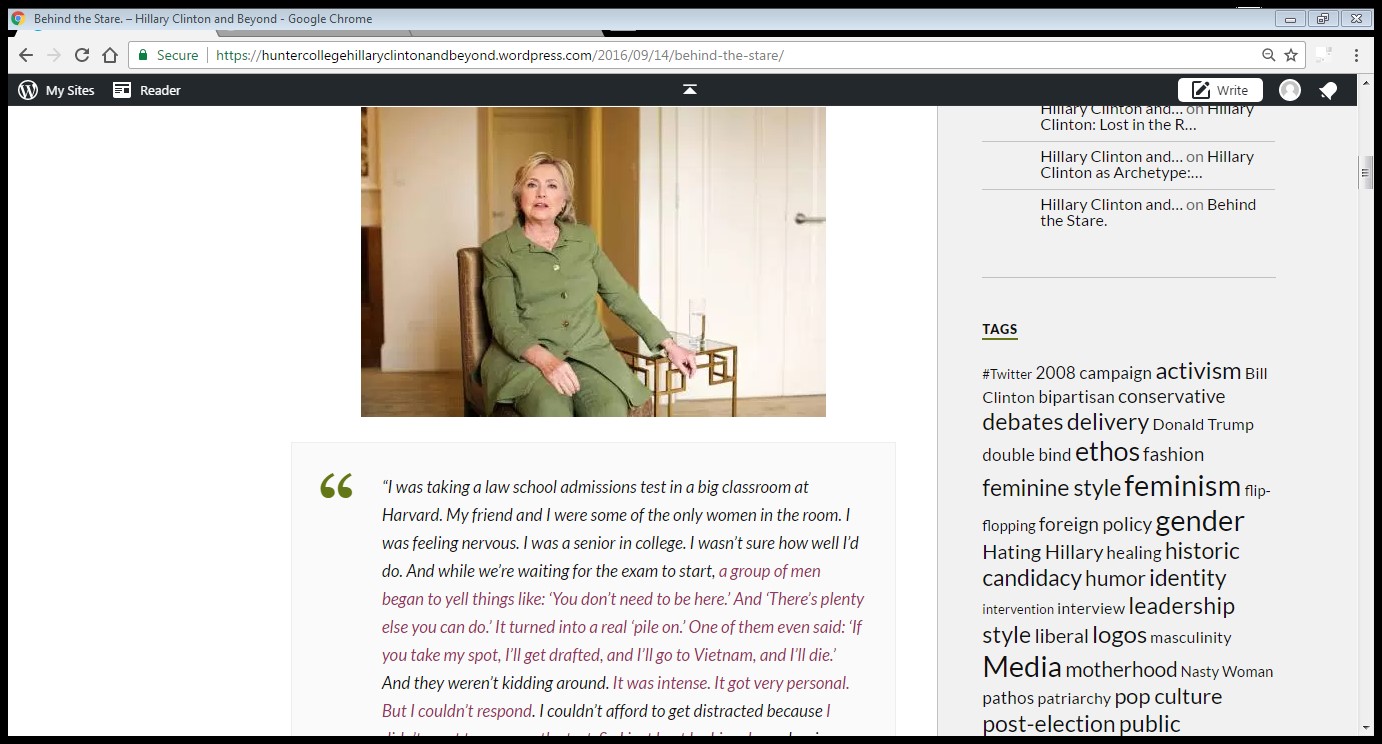Open the masculinity tag
1382x744 pixels.
pyautogui.click(x=1190, y=637)
